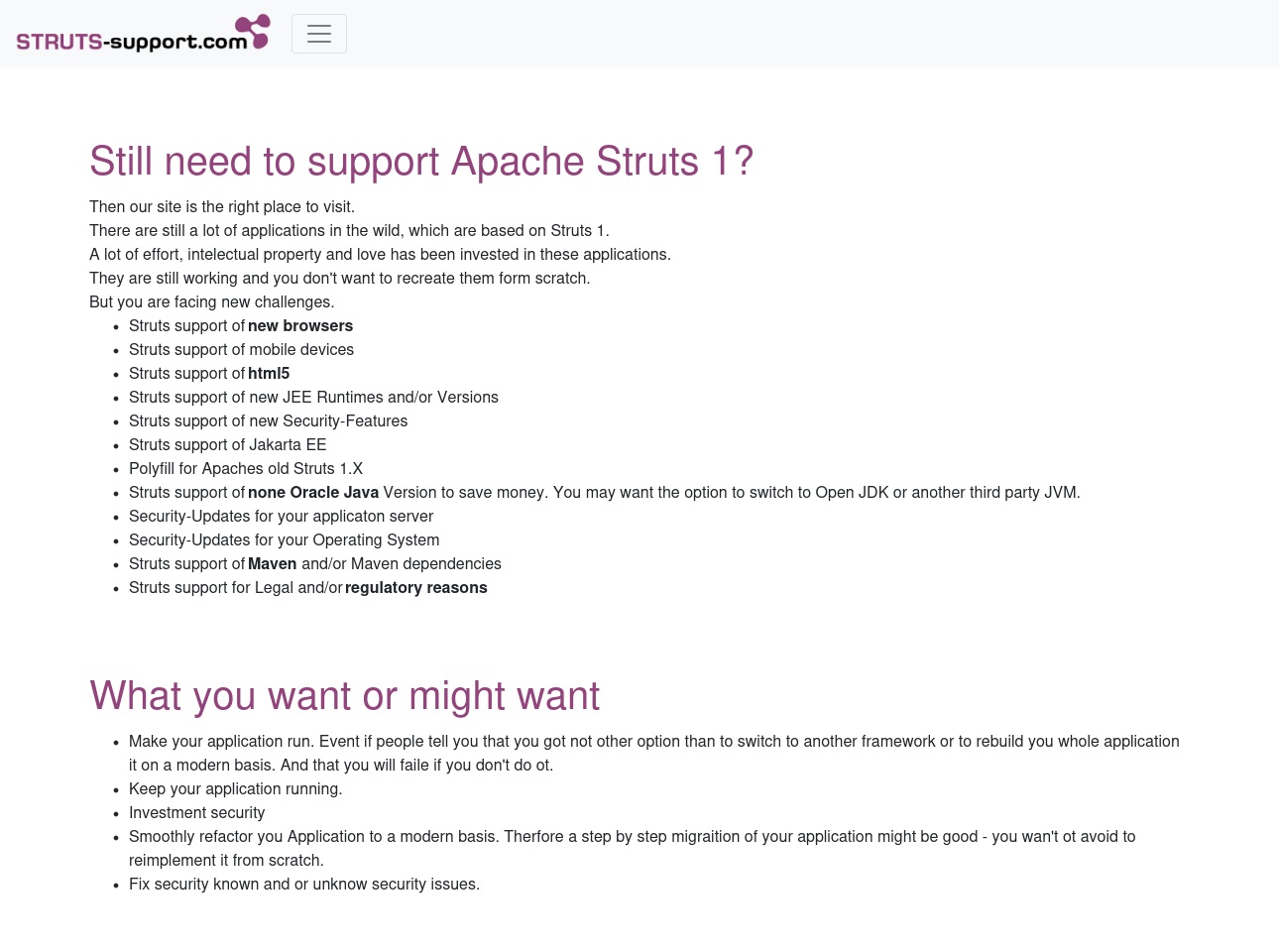Click the 'Make your application run' bullet
The height and width of the screenshot is (952, 1279).
point(654,753)
